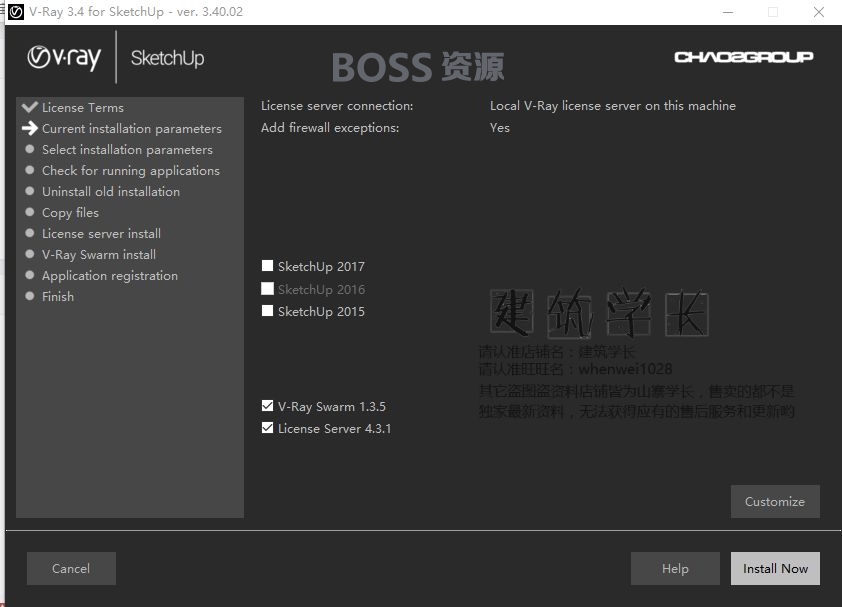Uncheck License Server 4.3.1
842x607 pixels.
pos(267,428)
